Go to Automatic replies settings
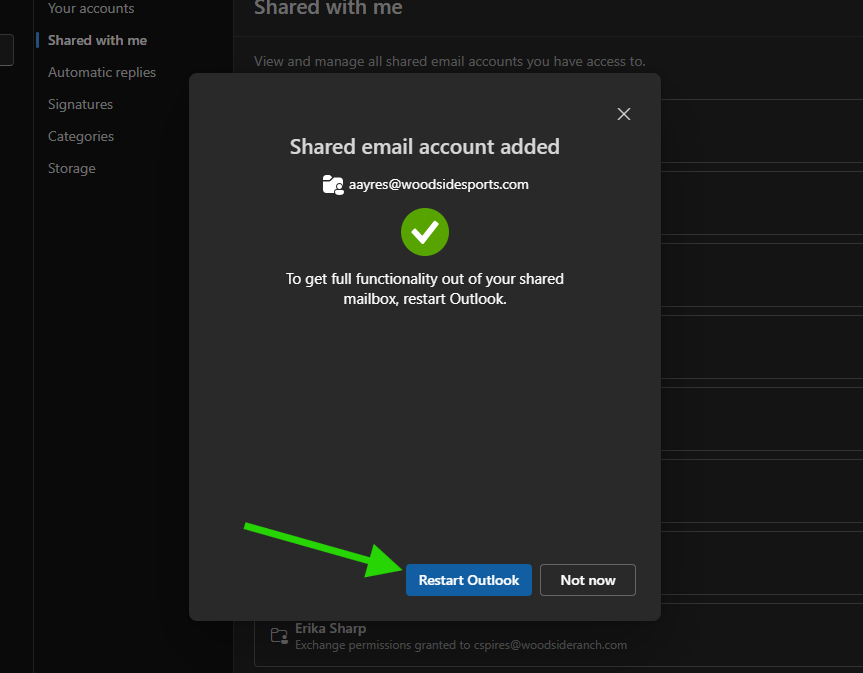Viewport: 863px width, 673px height. (x=102, y=72)
